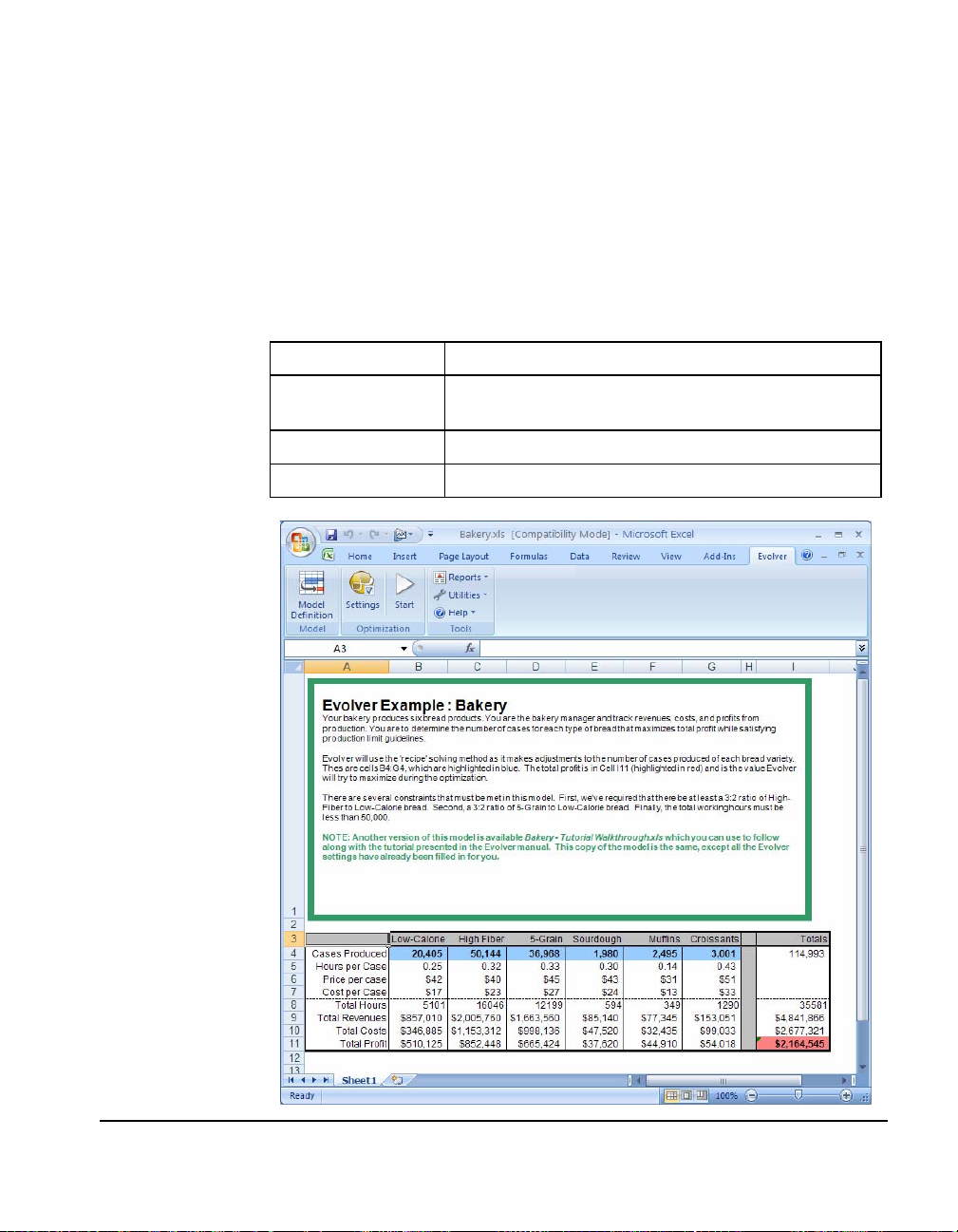The width and height of the screenshot is (958, 1232).
Task: Click the 100% zoom level
Action: pyautogui.click(x=726, y=1096)
